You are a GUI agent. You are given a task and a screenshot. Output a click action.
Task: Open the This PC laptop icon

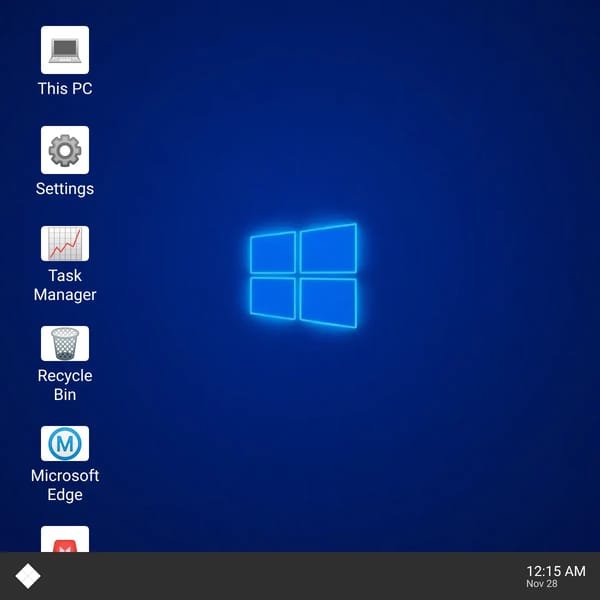[65, 50]
